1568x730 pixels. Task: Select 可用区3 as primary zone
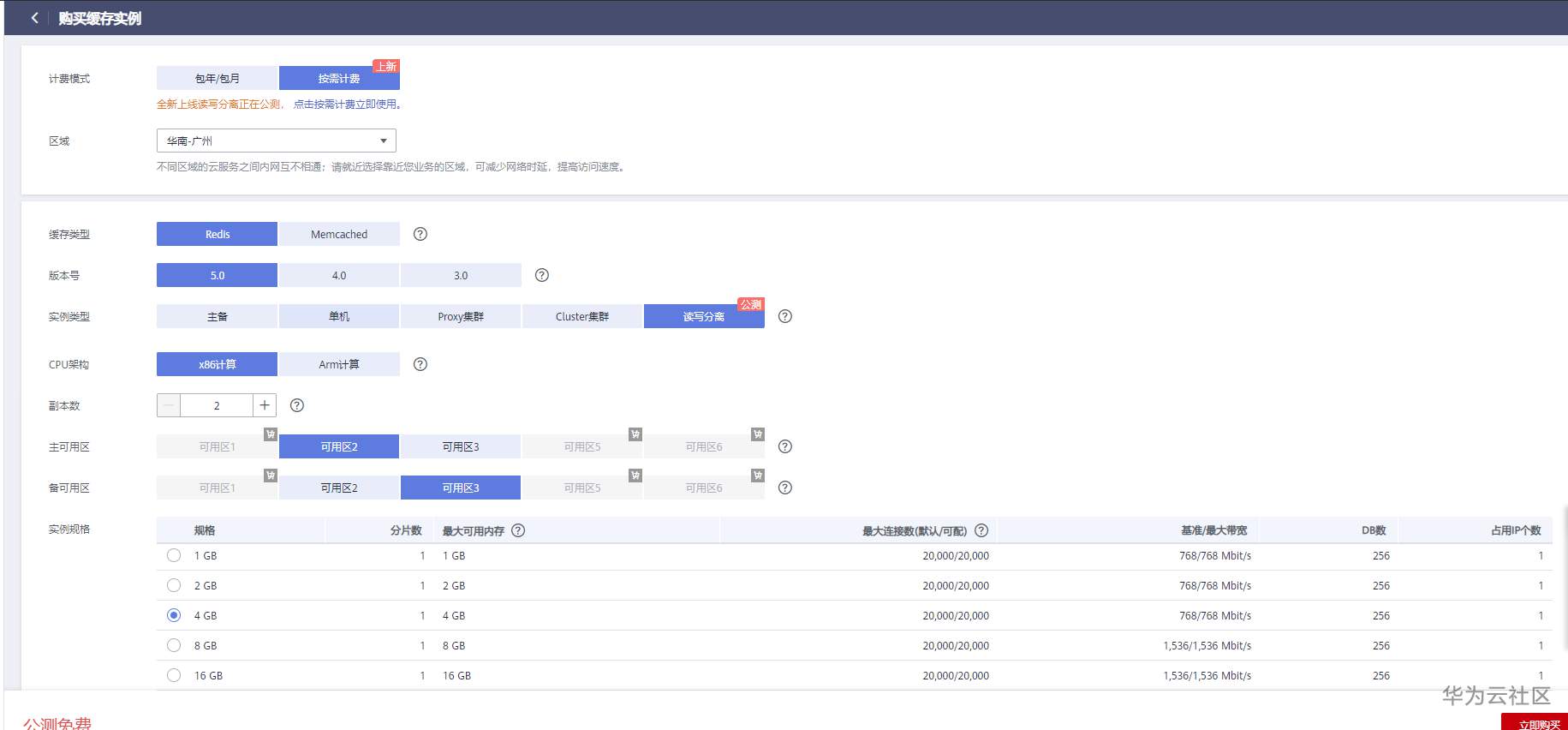point(461,446)
